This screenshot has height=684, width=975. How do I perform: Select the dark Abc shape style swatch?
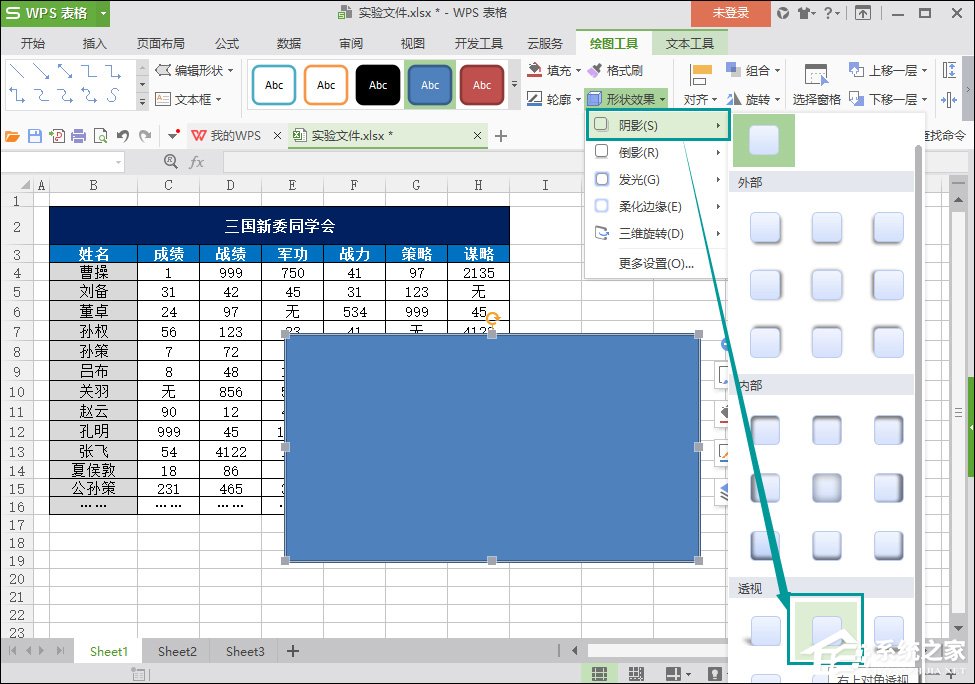pos(377,85)
